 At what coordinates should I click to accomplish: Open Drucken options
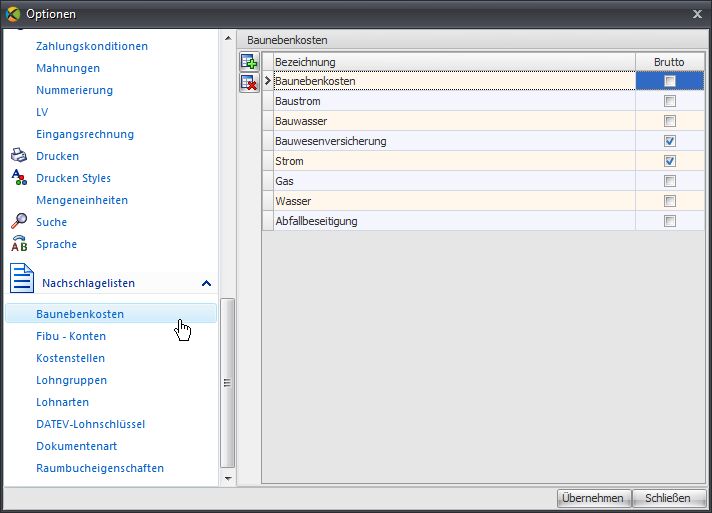click(x=58, y=156)
